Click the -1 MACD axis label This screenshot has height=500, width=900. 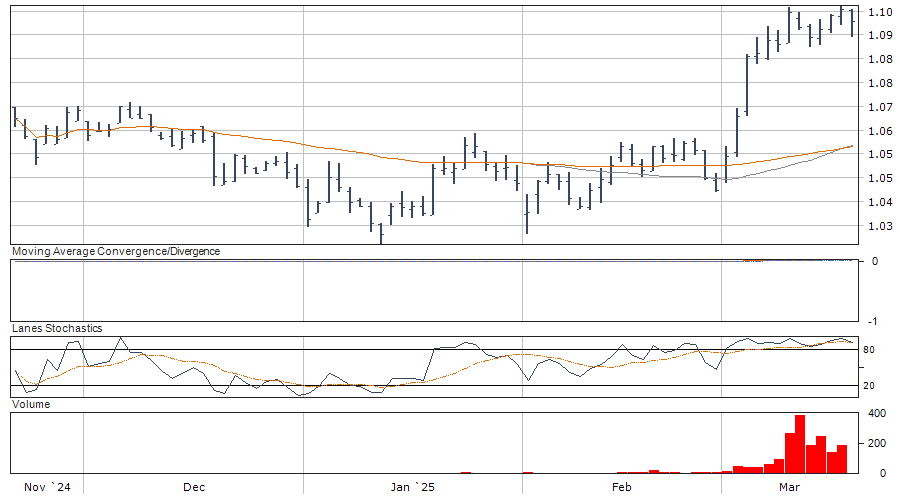874,321
